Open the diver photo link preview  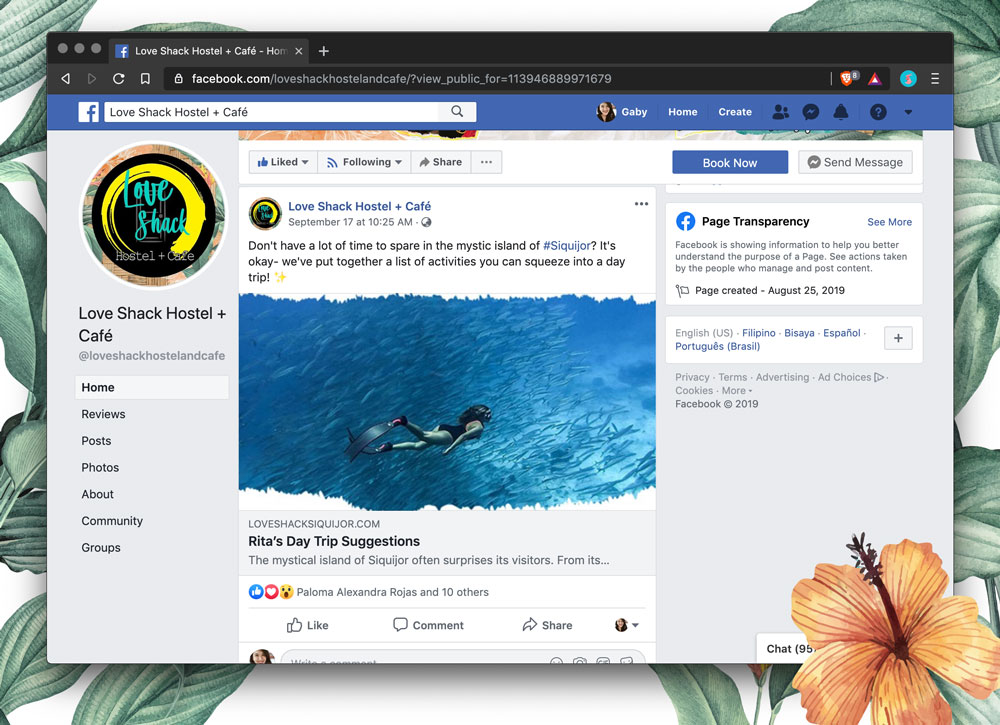447,402
